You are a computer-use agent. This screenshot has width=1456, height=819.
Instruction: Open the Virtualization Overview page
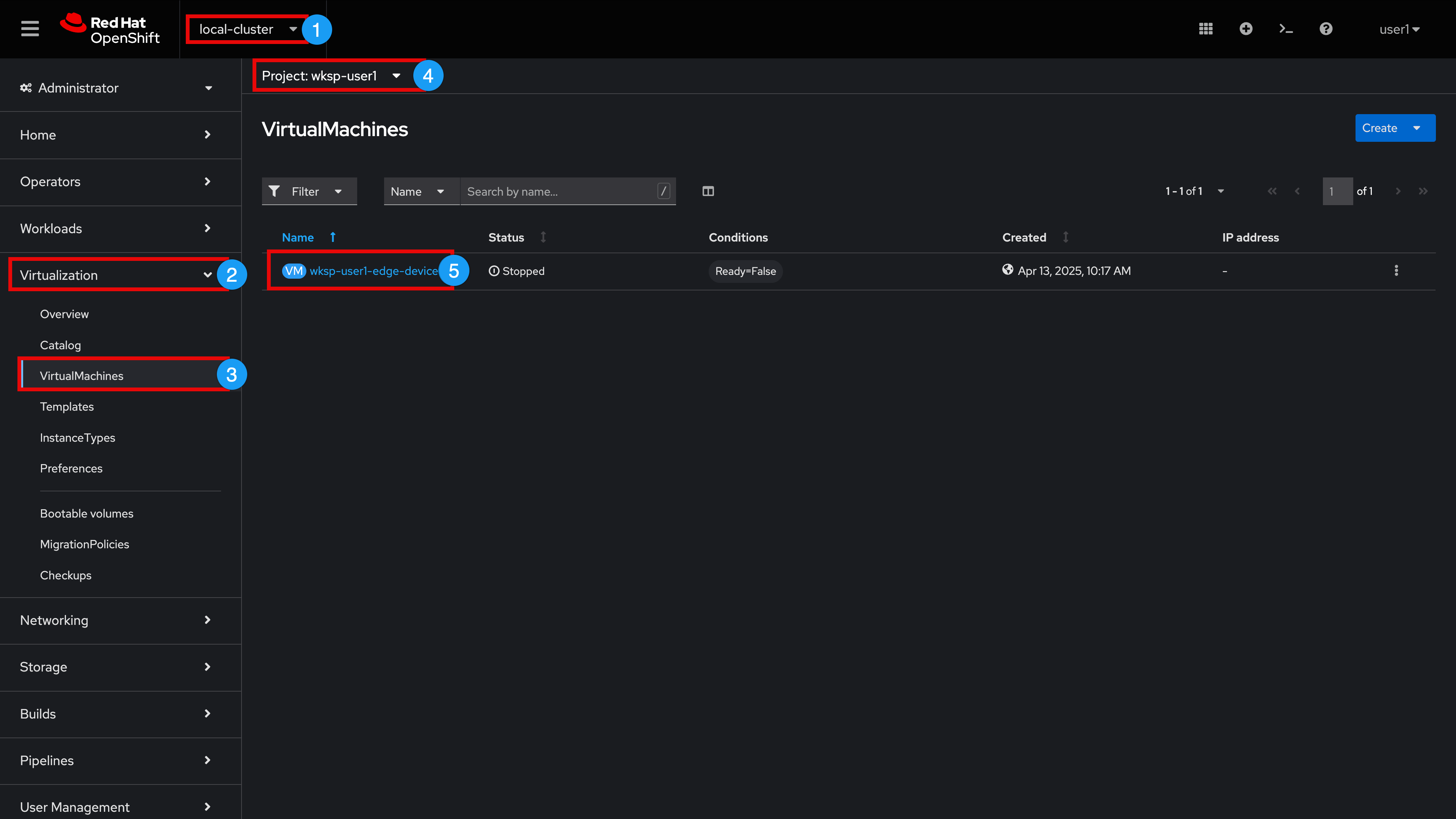click(x=64, y=314)
